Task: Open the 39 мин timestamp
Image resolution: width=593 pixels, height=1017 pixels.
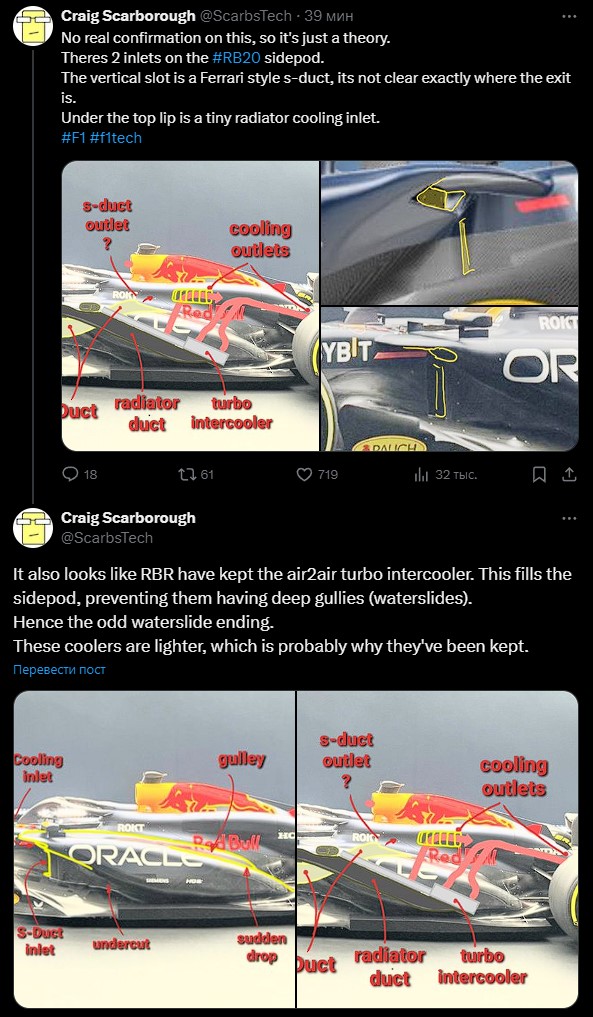Action: point(329,16)
